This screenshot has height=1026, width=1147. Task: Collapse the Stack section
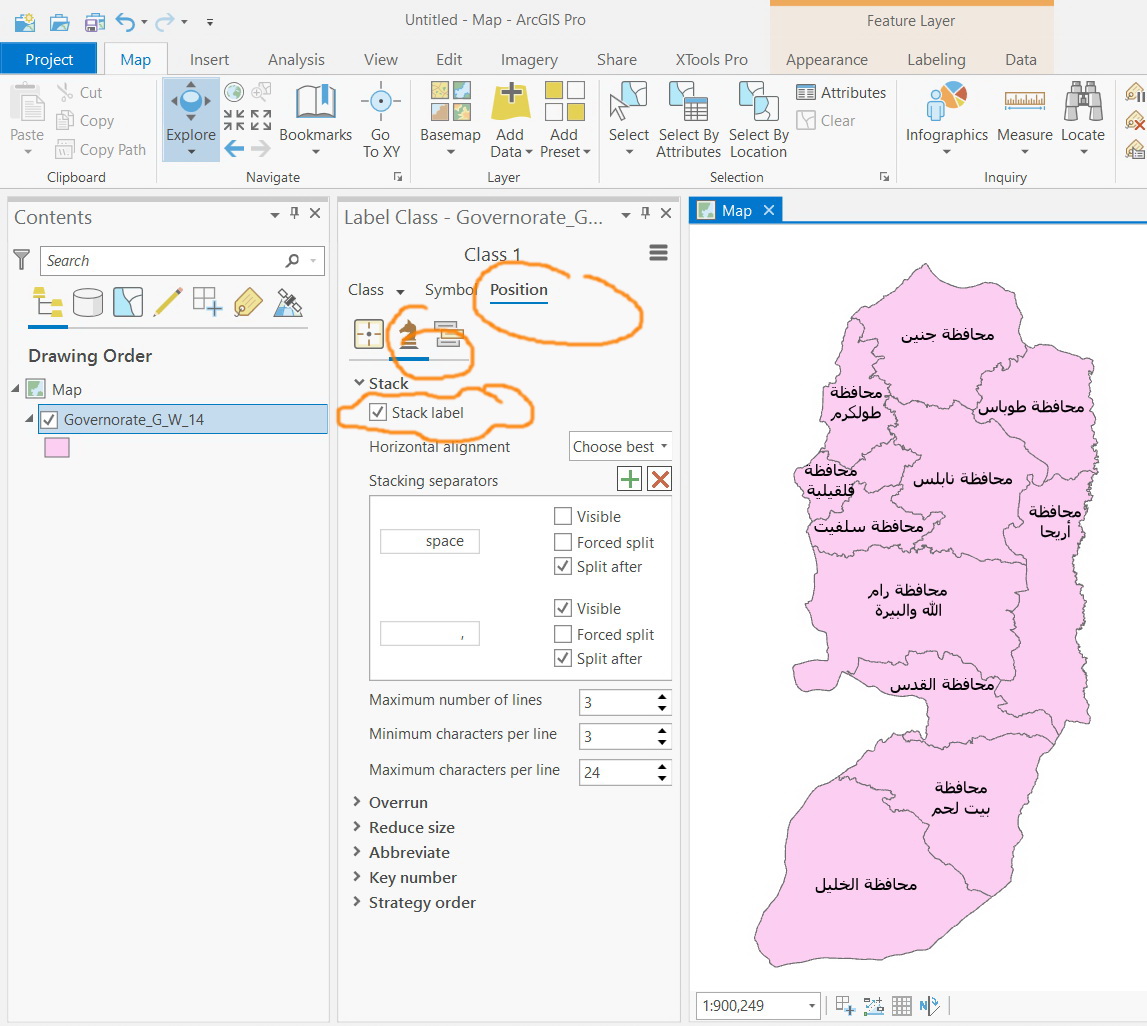click(359, 382)
